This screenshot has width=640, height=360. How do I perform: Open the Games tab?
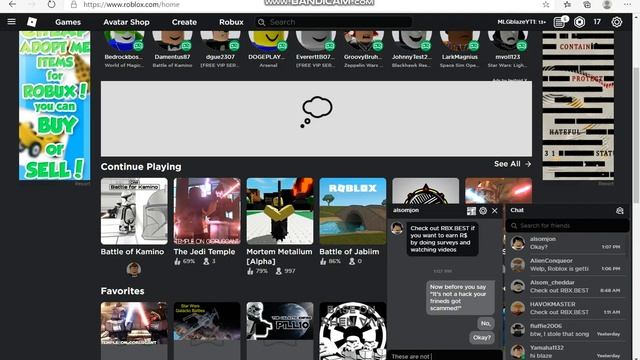click(x=68, y=22)
